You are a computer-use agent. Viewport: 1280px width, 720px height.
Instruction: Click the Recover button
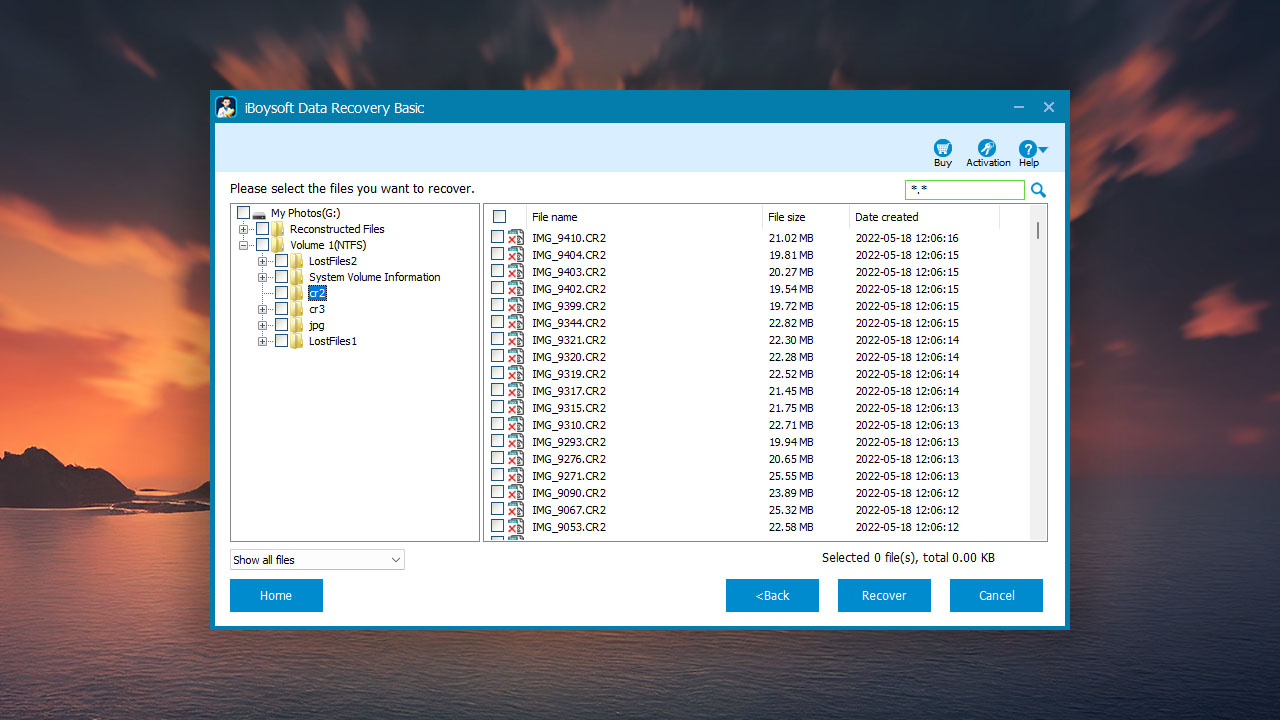[884, 595]
